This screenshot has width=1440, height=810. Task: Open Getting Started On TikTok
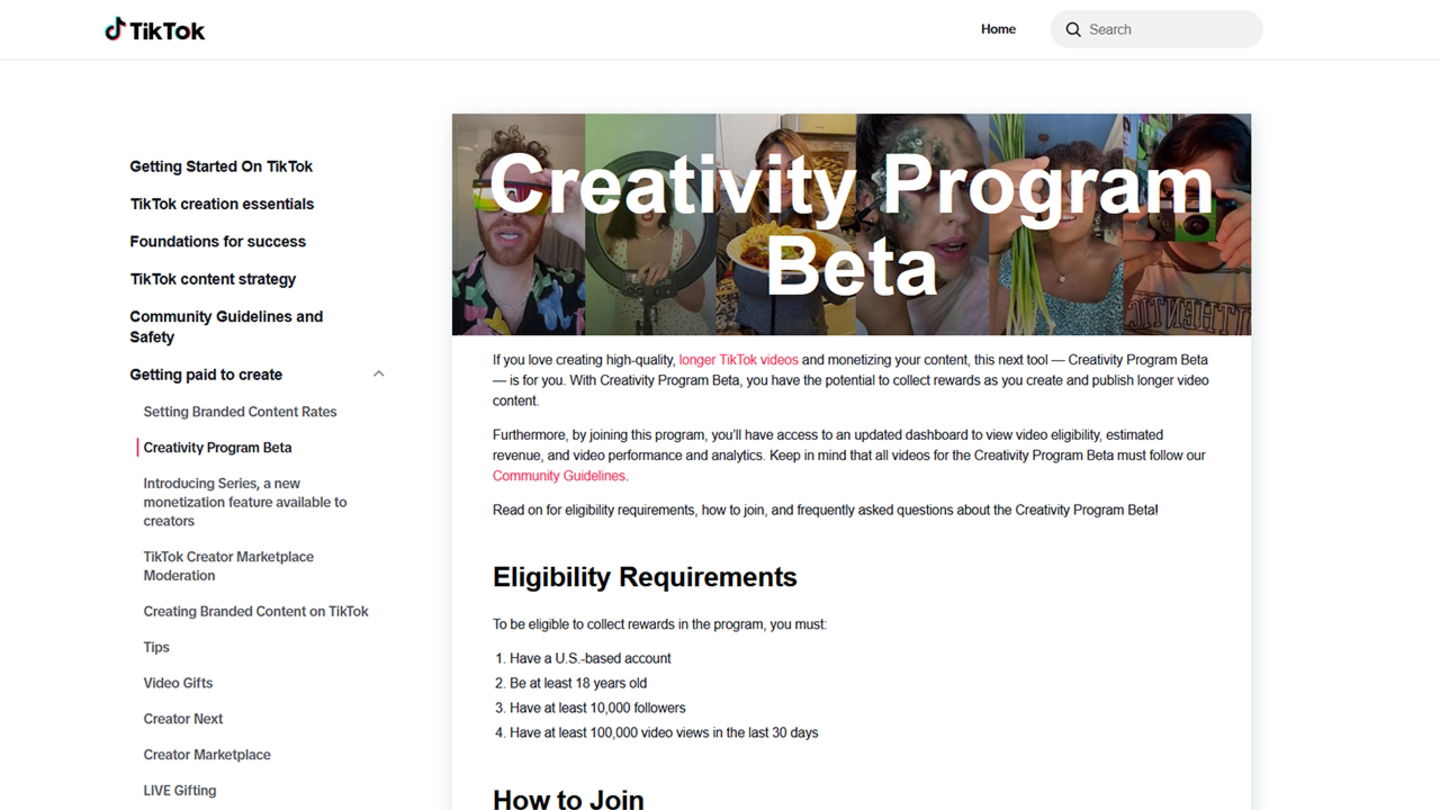click(x=221, y=166)
